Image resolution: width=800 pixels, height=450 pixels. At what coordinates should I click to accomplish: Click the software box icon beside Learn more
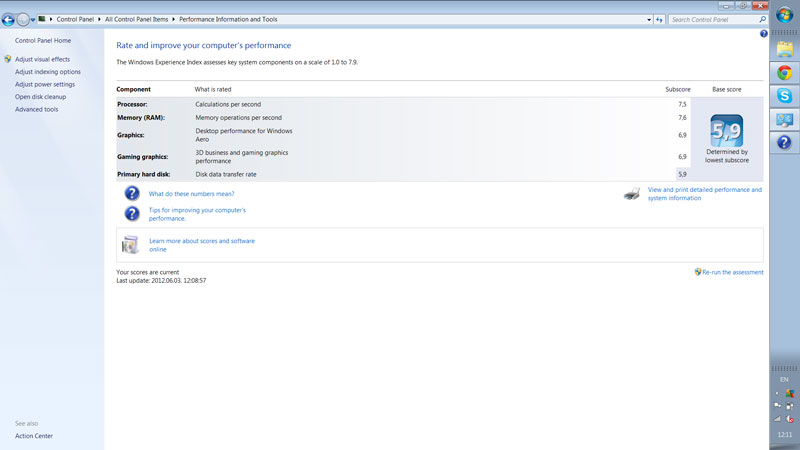point(131,245)
